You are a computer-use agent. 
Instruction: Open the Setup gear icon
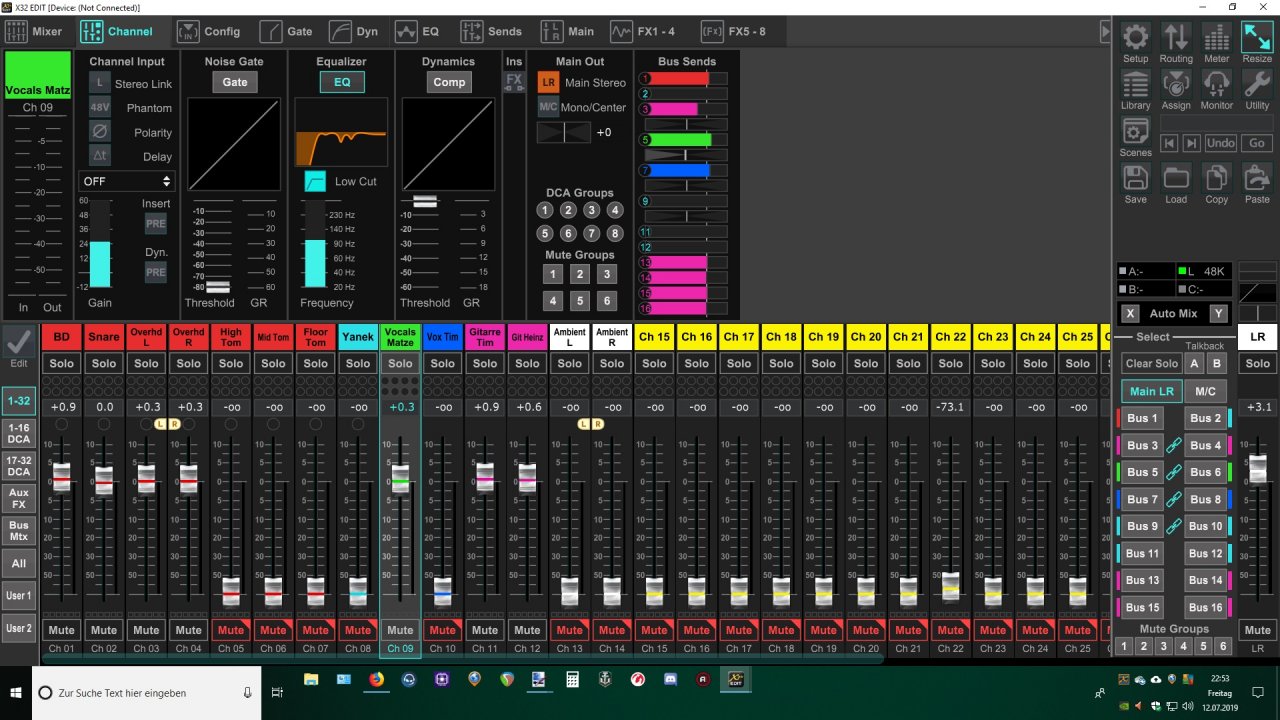[x=1135, y=38]
